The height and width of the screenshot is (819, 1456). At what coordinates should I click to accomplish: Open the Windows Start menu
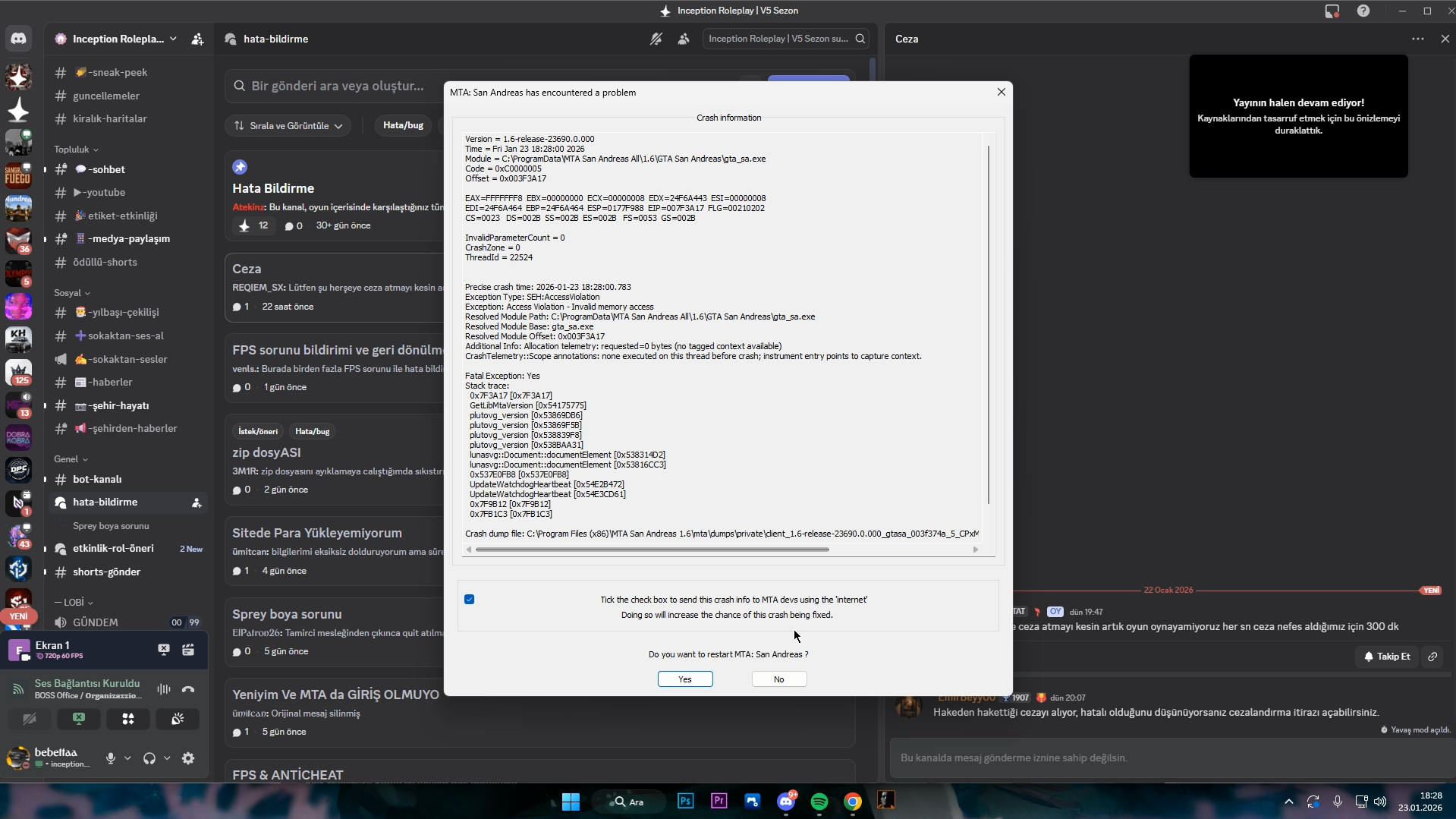point(571,801)
